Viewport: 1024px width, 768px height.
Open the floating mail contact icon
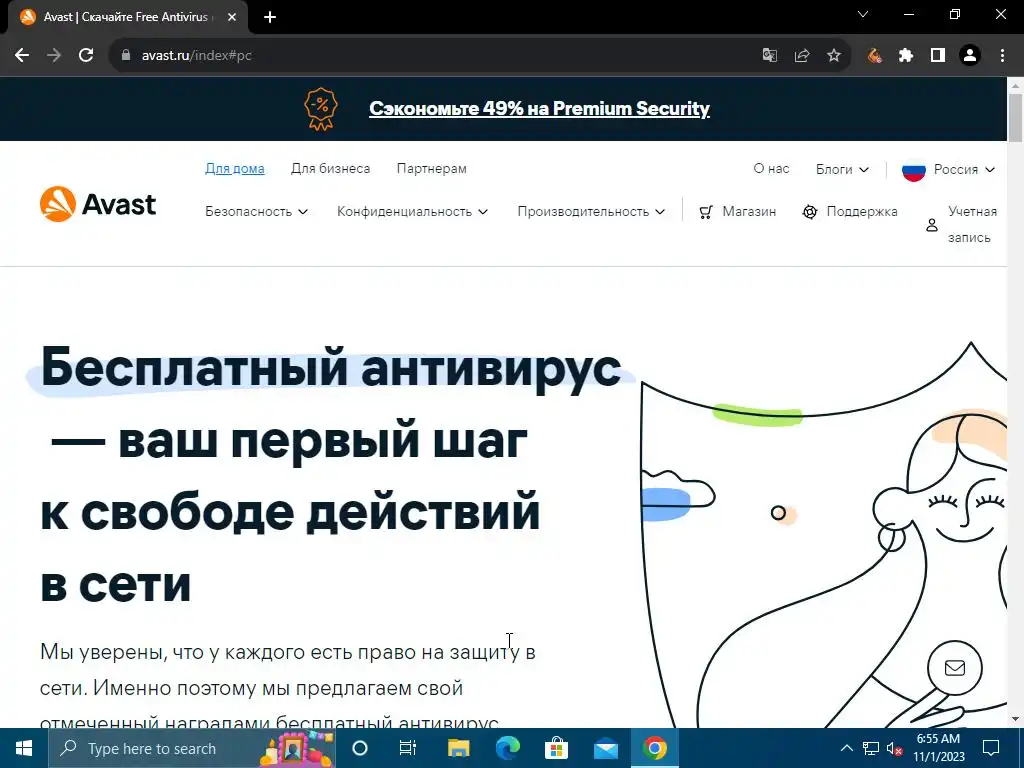pyautogui.click(x=955, y=667)
